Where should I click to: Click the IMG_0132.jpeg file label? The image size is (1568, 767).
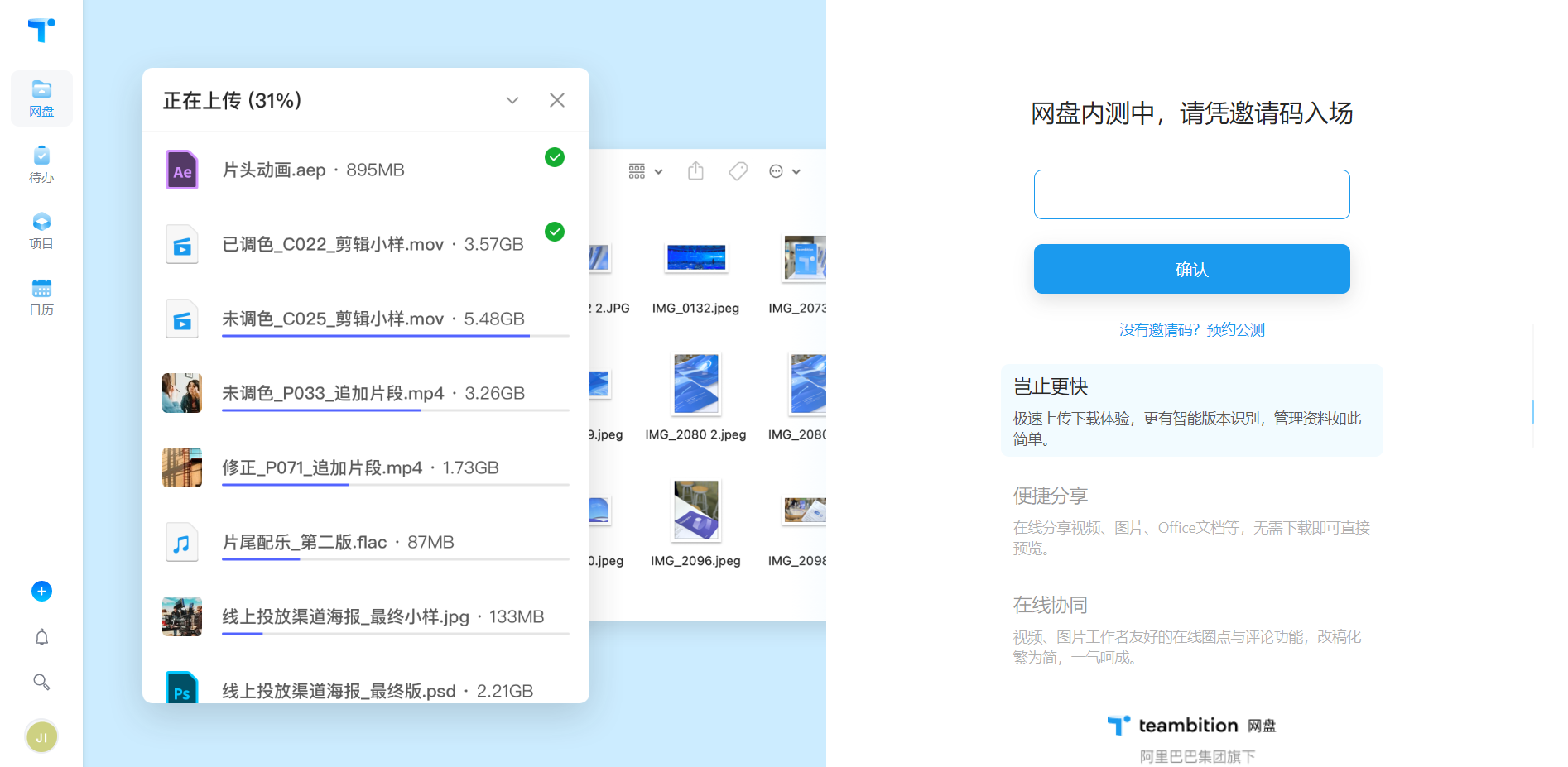[x=695, y=308]
